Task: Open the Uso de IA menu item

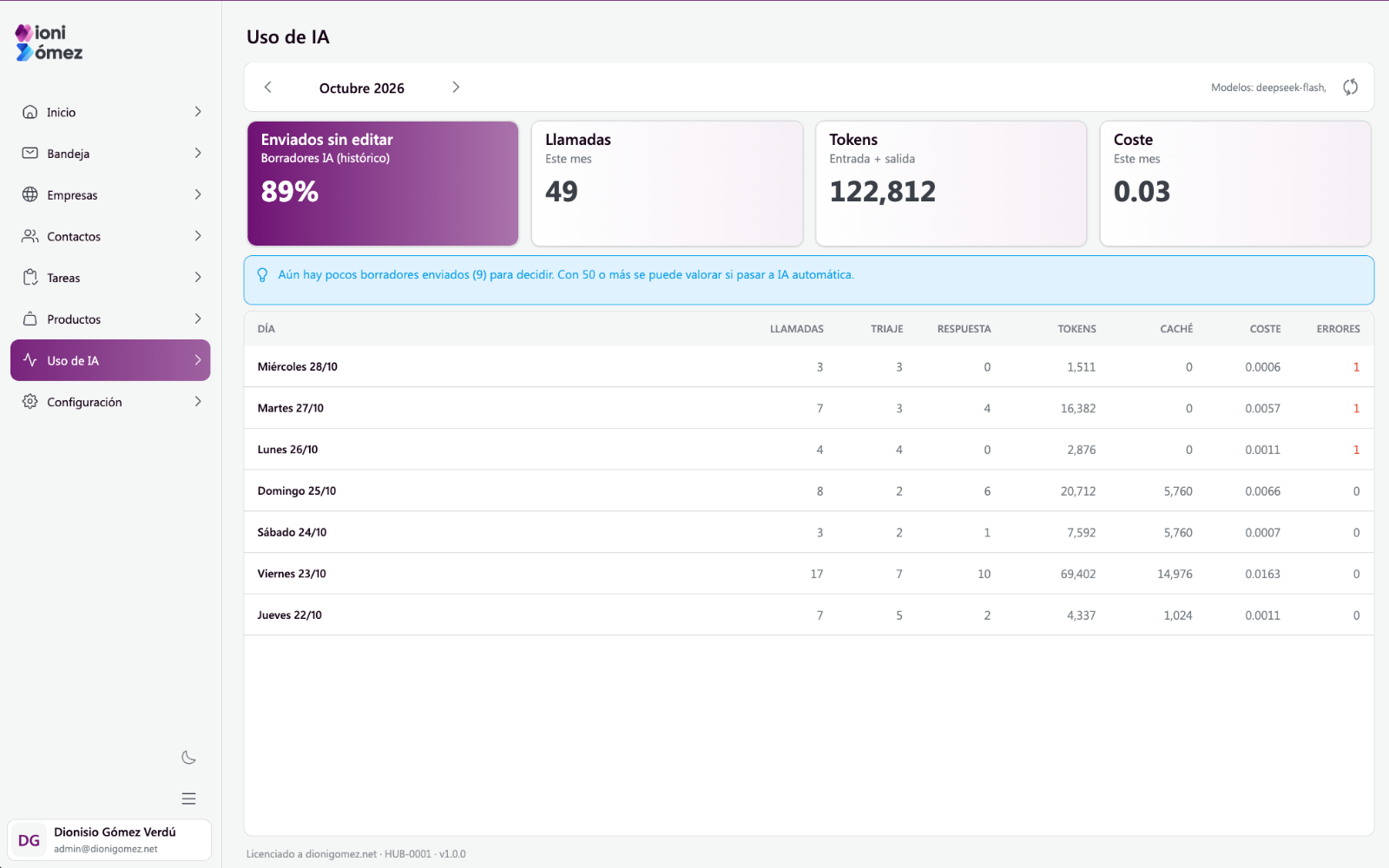Action: point(110,360)
